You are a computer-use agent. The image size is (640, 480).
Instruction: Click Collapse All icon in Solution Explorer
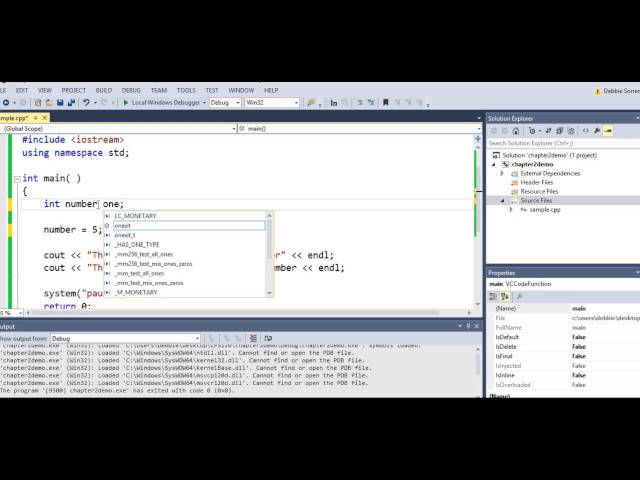[560, 131]
